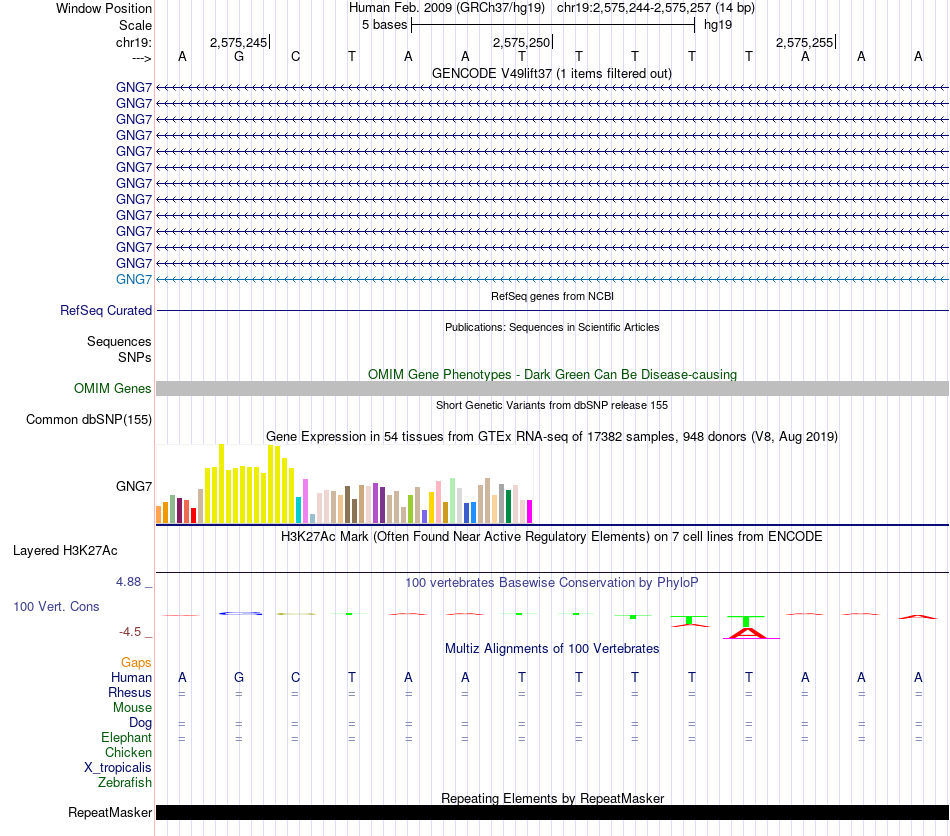Click the -4.5 PhyloP lower scale value
Image resolution: width=950 pixels, height=836 pixels.
(130, 632)
